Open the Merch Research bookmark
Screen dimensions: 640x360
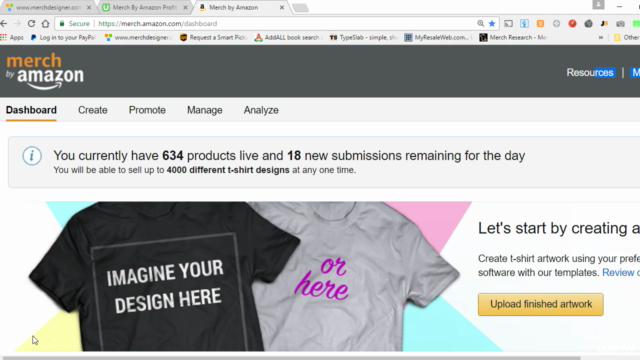[513, 38]
